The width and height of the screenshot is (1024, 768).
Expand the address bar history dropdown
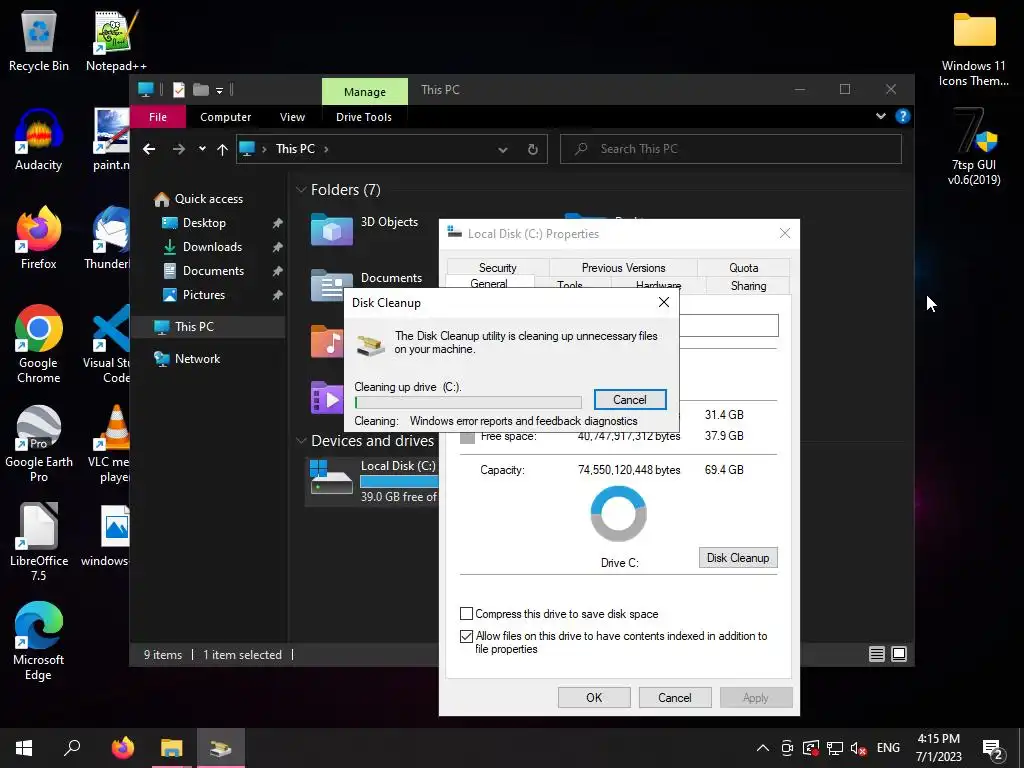point(503,150)
